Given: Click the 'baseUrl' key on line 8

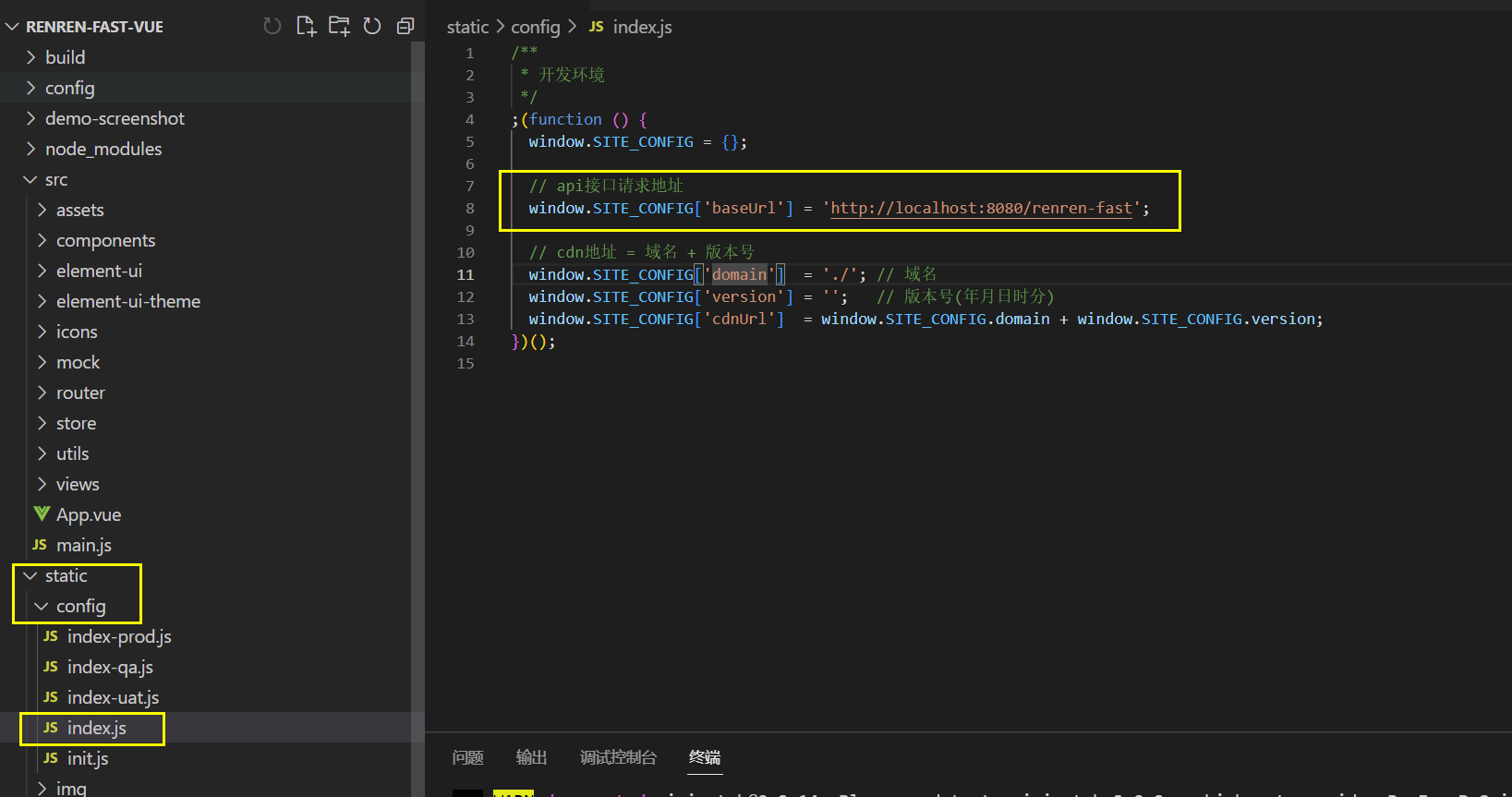Looking at the screenshot, I should tap(744, 208).
